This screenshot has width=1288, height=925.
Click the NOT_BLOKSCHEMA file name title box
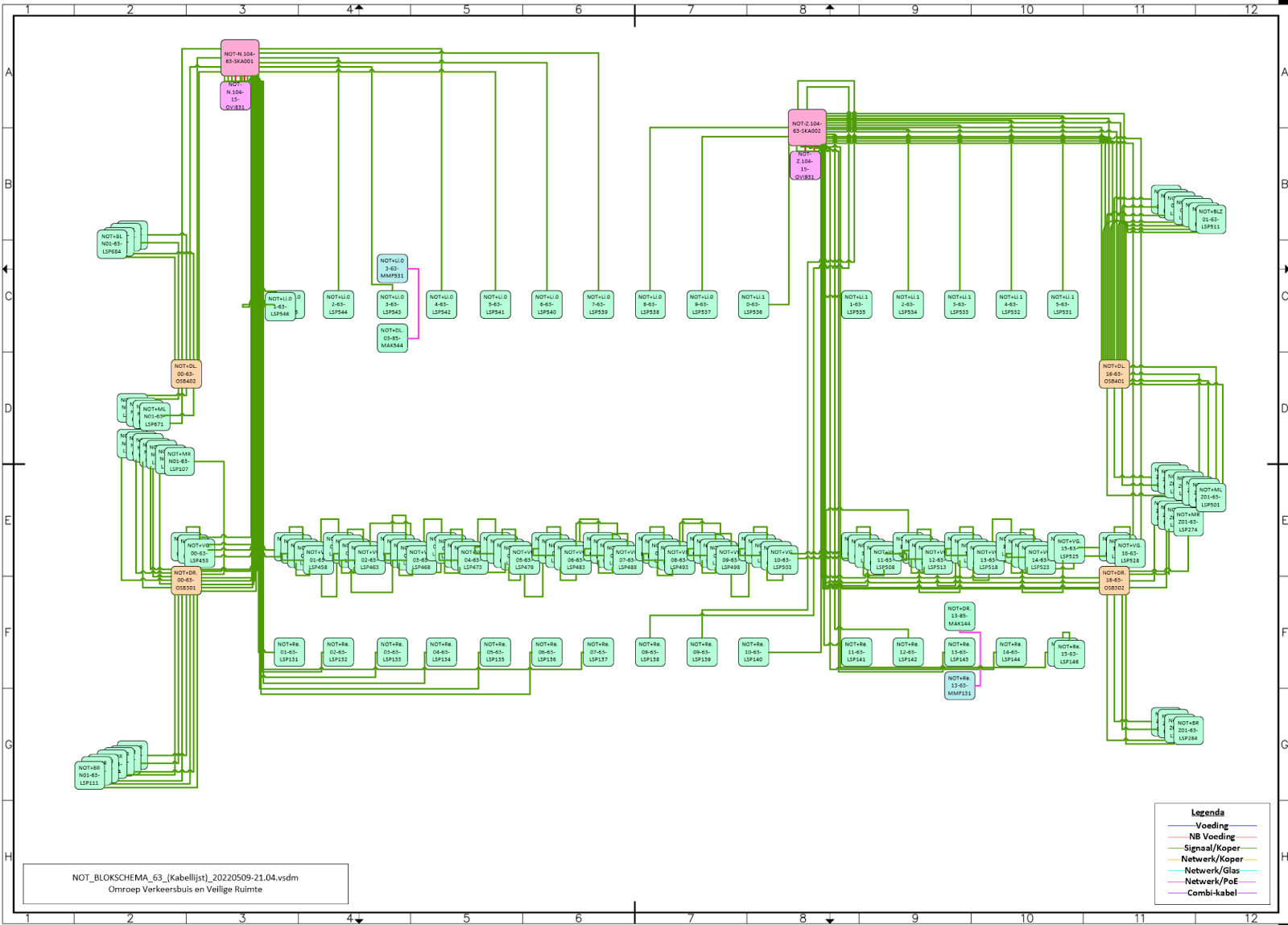coord(185,883)
